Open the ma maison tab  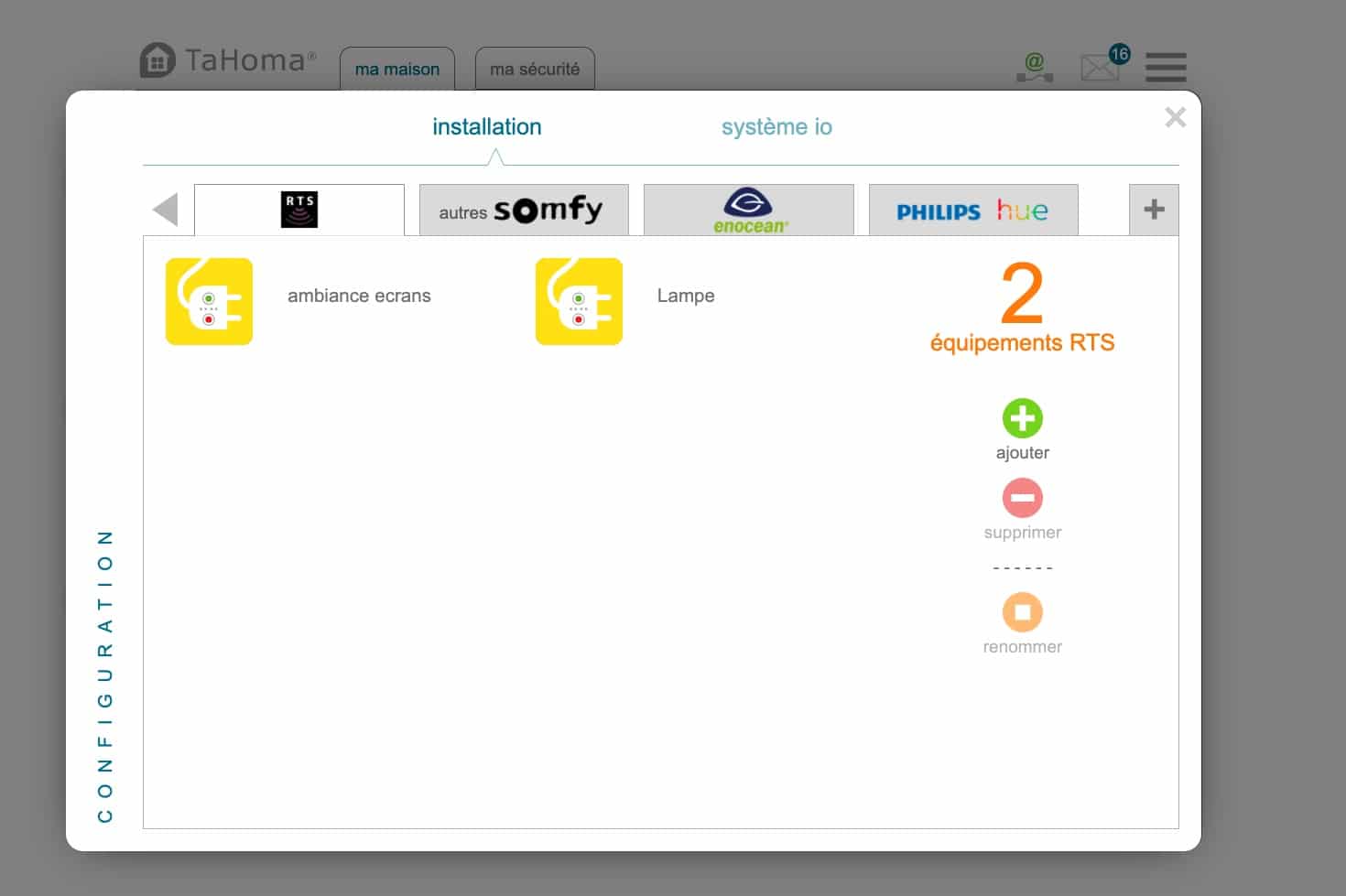[397, 70]
